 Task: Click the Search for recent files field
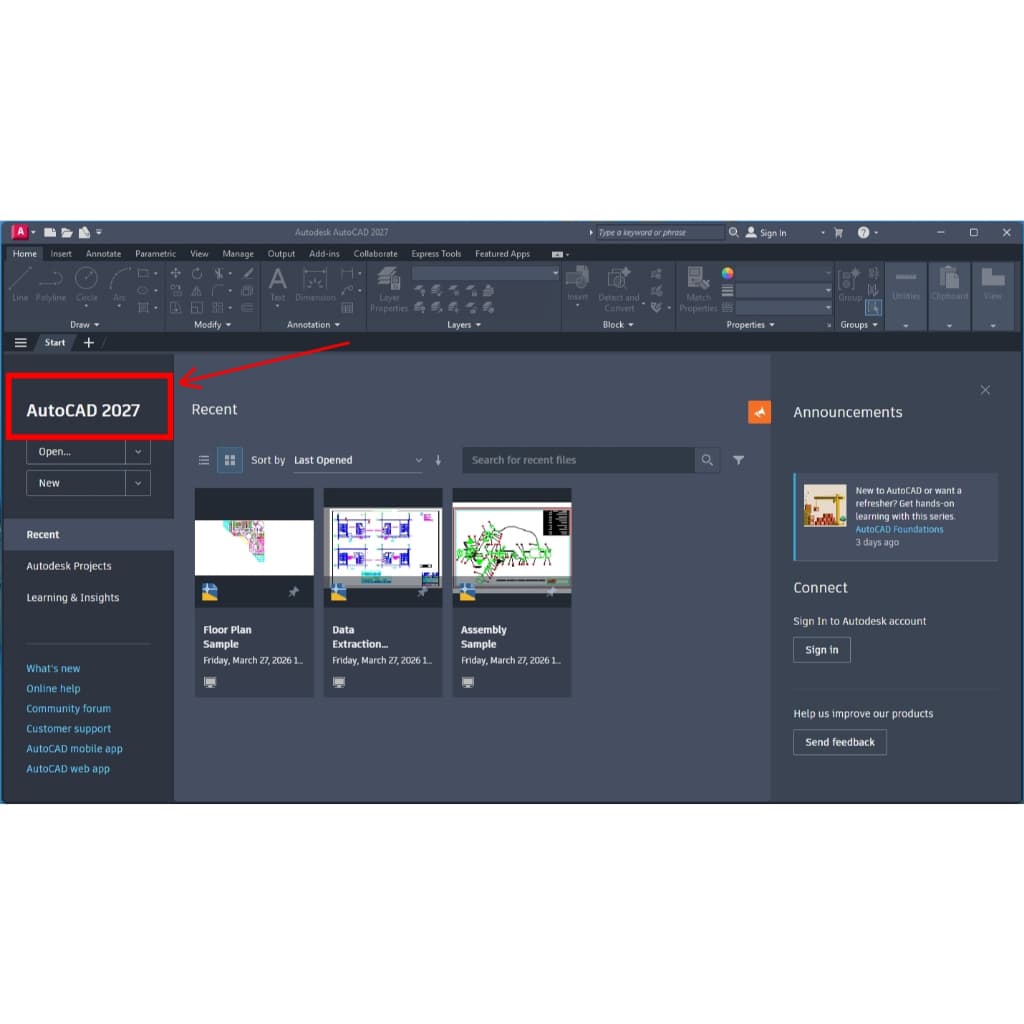579,460
